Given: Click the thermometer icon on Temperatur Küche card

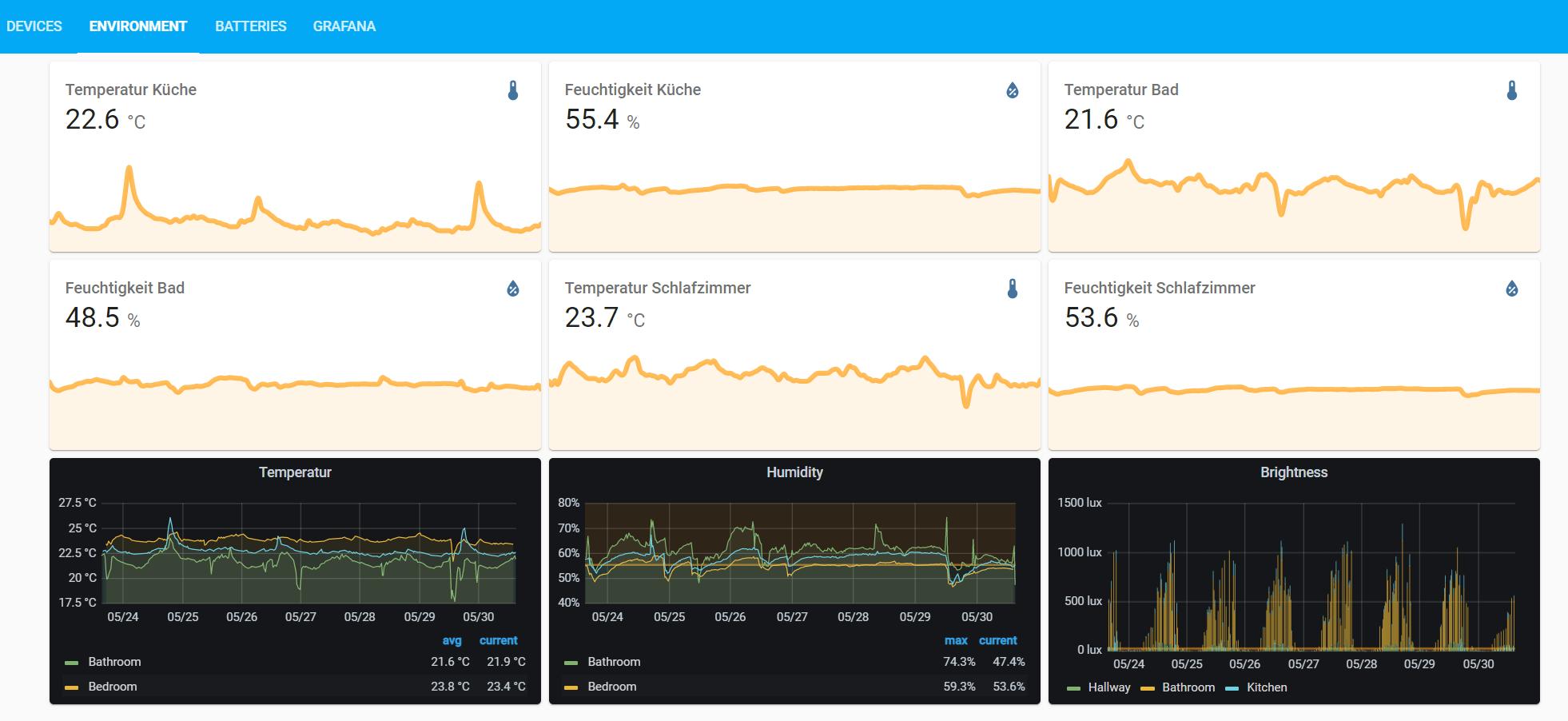Looking at the screenshot, I should [512, 90].
